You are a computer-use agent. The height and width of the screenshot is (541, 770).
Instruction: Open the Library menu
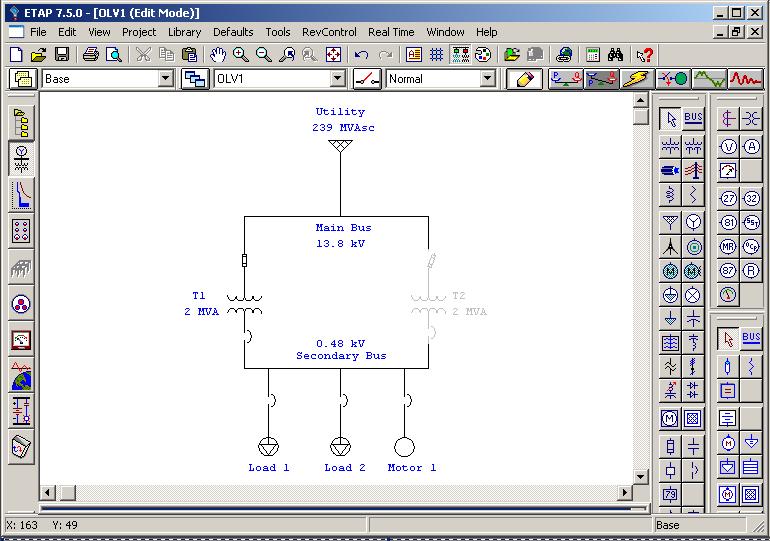pos(184,32)
